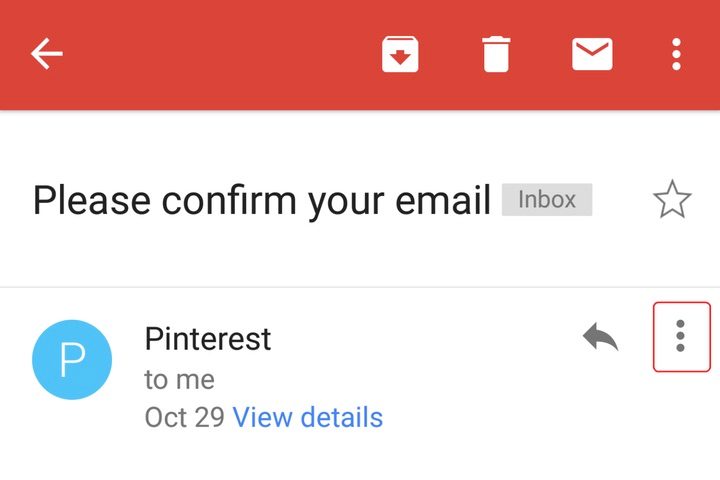Tap blank space below the message header
The width and height of the screenshot is (720, 480).
point(360,458)
